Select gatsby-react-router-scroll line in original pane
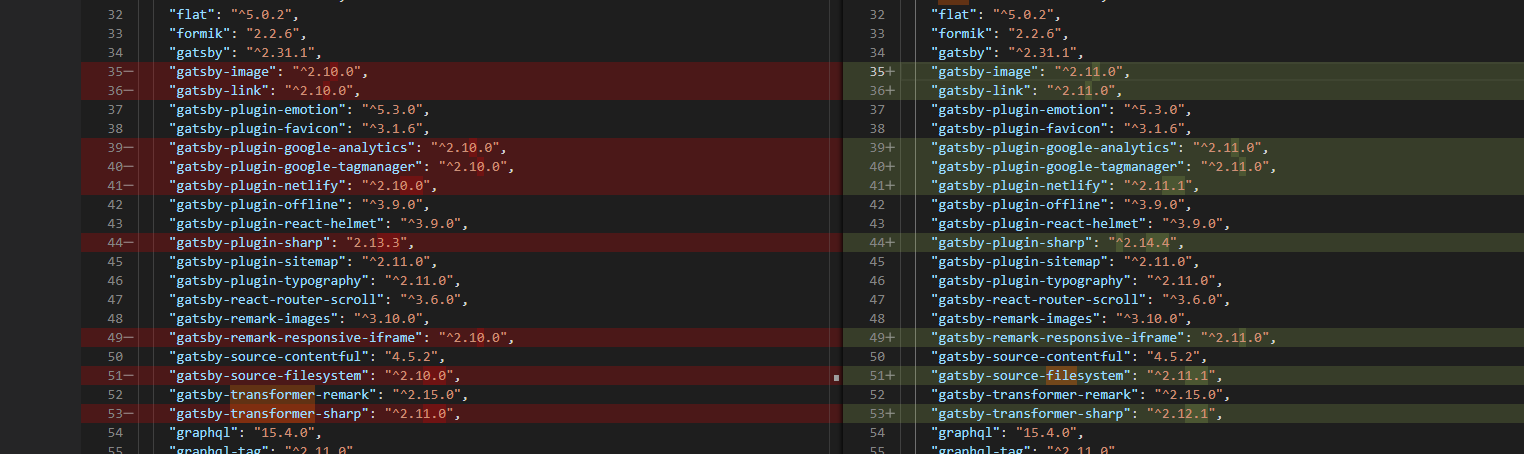Screen dimensions: 1524x454 (x=319, y=300)
